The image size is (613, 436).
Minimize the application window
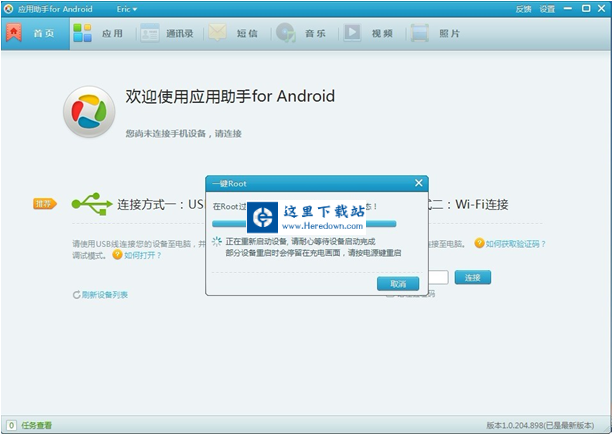point(568,9)
